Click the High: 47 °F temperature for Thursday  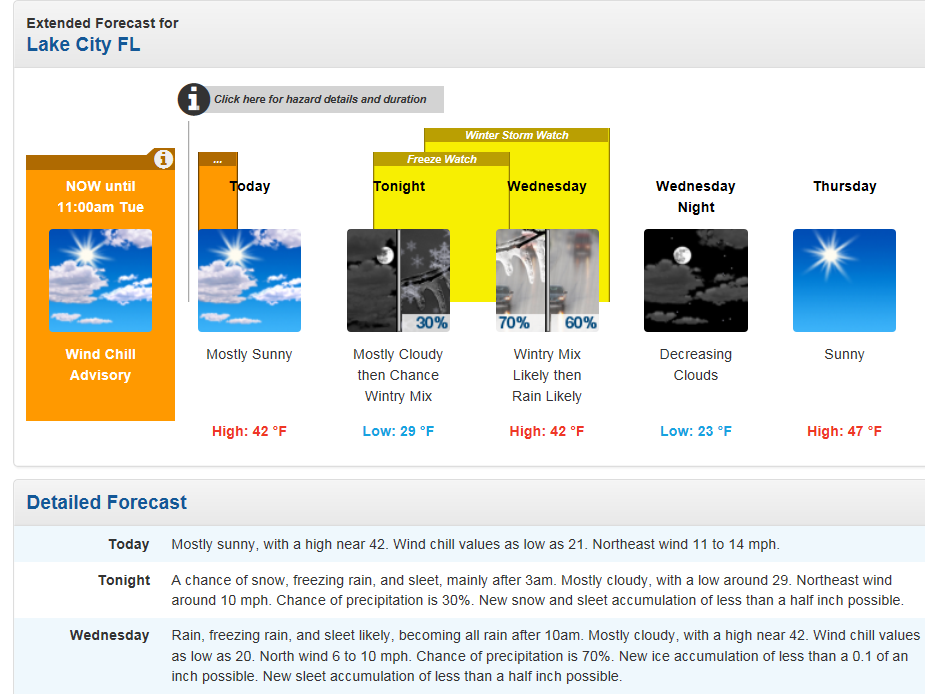click(844, 431)
